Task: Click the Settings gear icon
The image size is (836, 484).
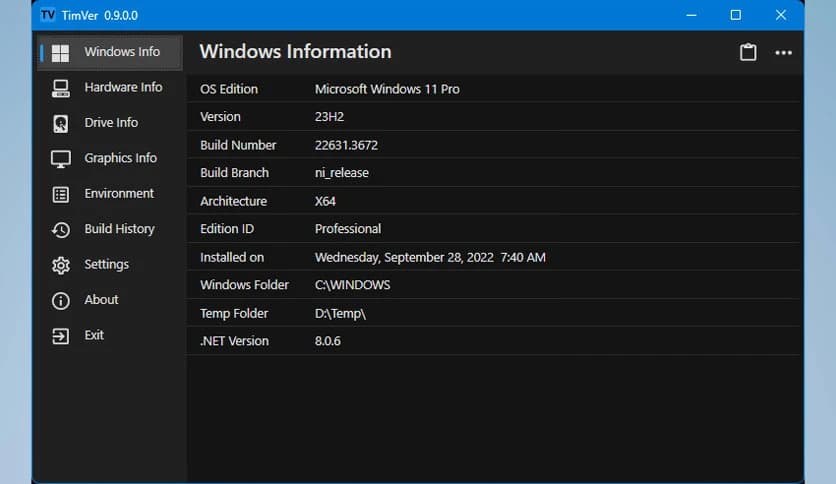Action: click(60, 265)
